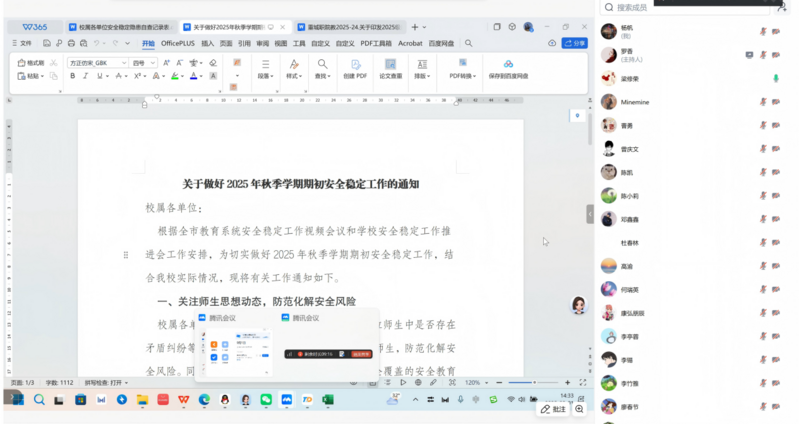Open the PDF工具箱 tab

(x=376, y=43)
